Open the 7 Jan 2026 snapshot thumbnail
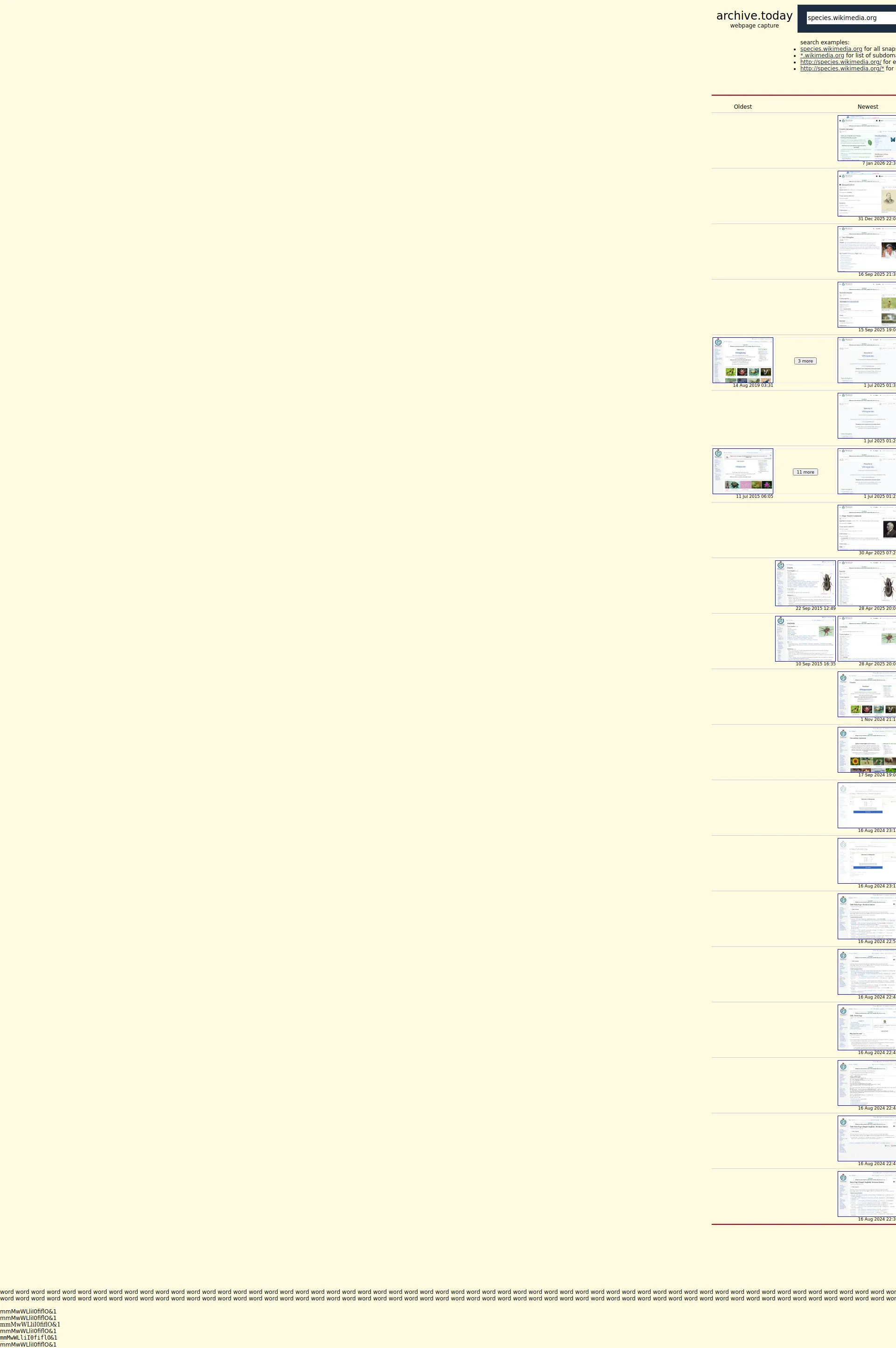Viewport: 896px width, 1348px height. click(x=866, y=138)
